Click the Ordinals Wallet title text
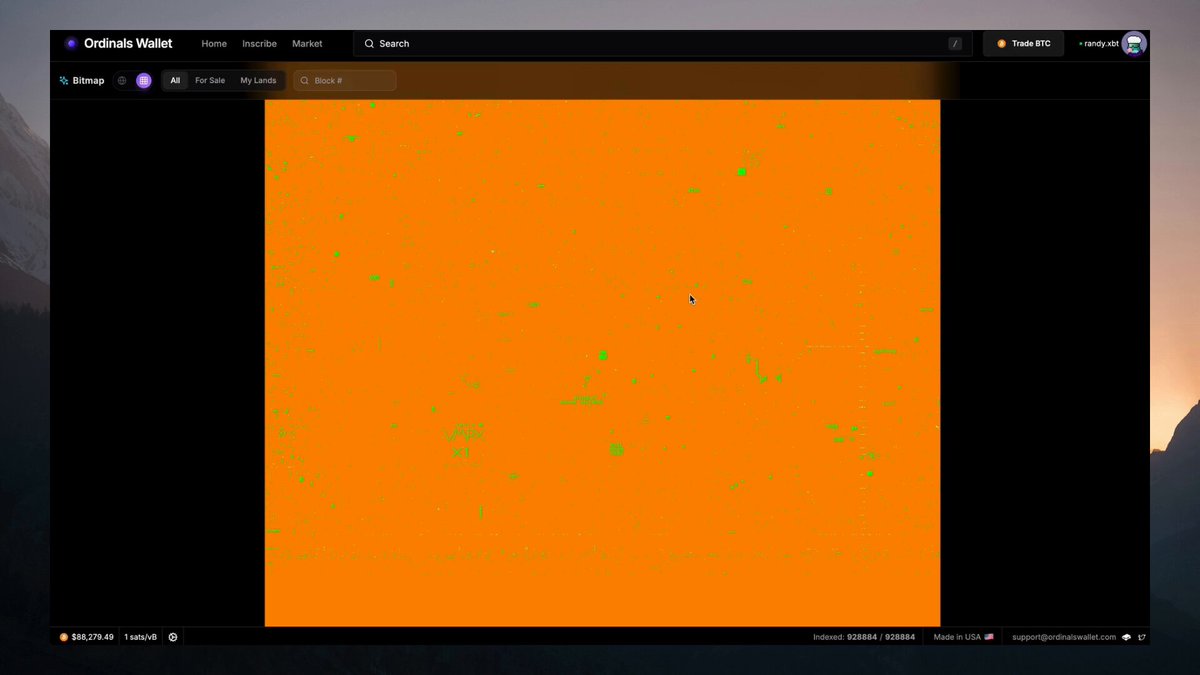This screenshot has height=675, width=1200. pos(128,44)
